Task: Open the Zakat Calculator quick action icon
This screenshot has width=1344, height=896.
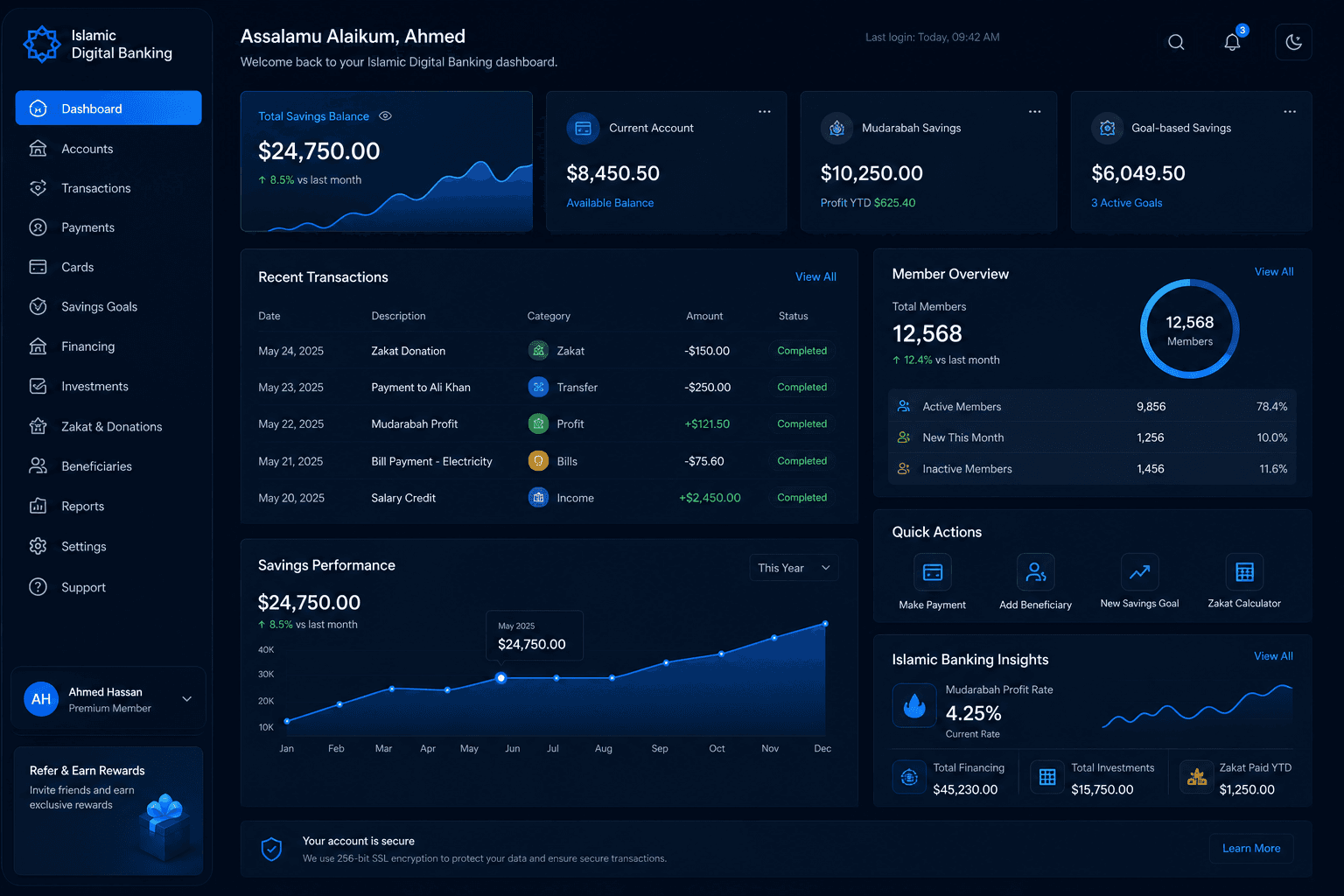Action: pyautogui.click(x=1244, y=572)
